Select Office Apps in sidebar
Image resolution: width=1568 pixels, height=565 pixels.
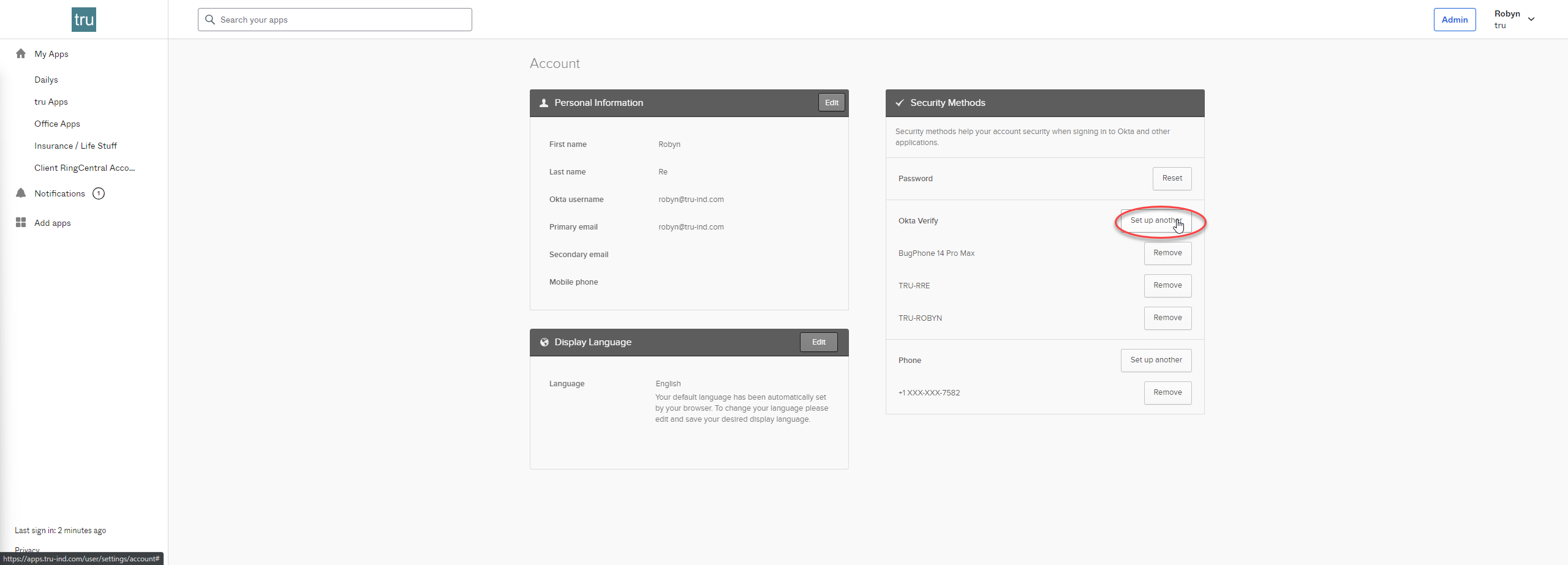tap(57, 124)
